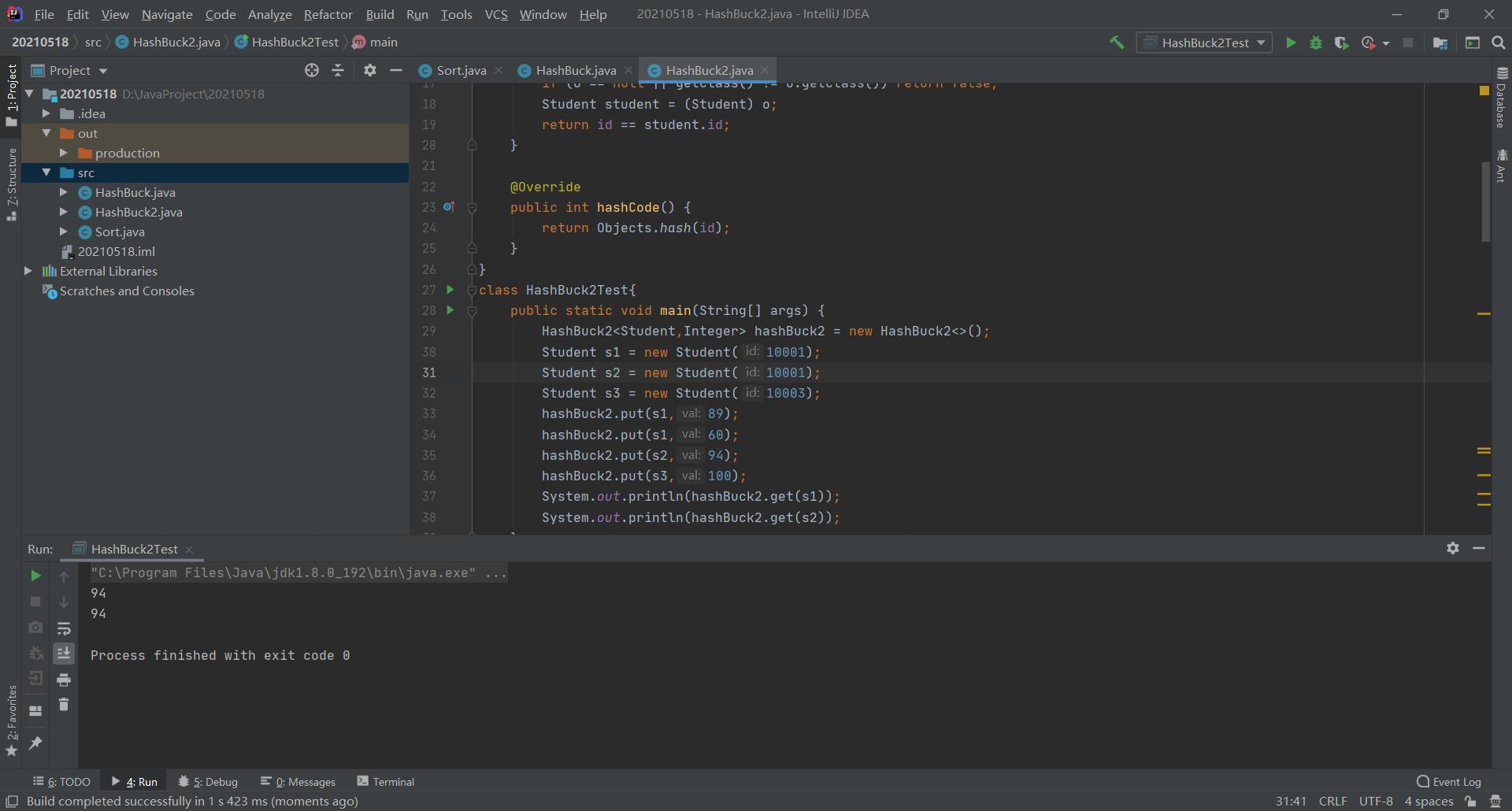Select Scratches and Consoles node

pos(127,291)
